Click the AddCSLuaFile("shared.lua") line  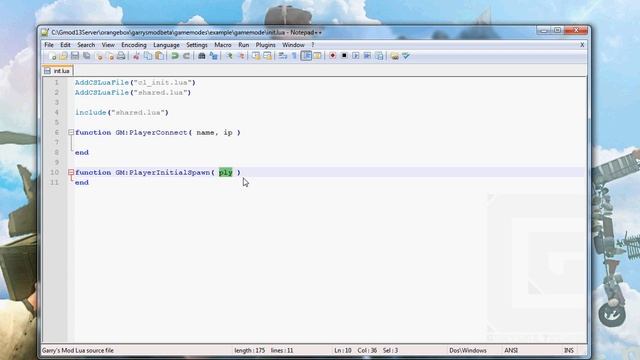click(133, 93)
